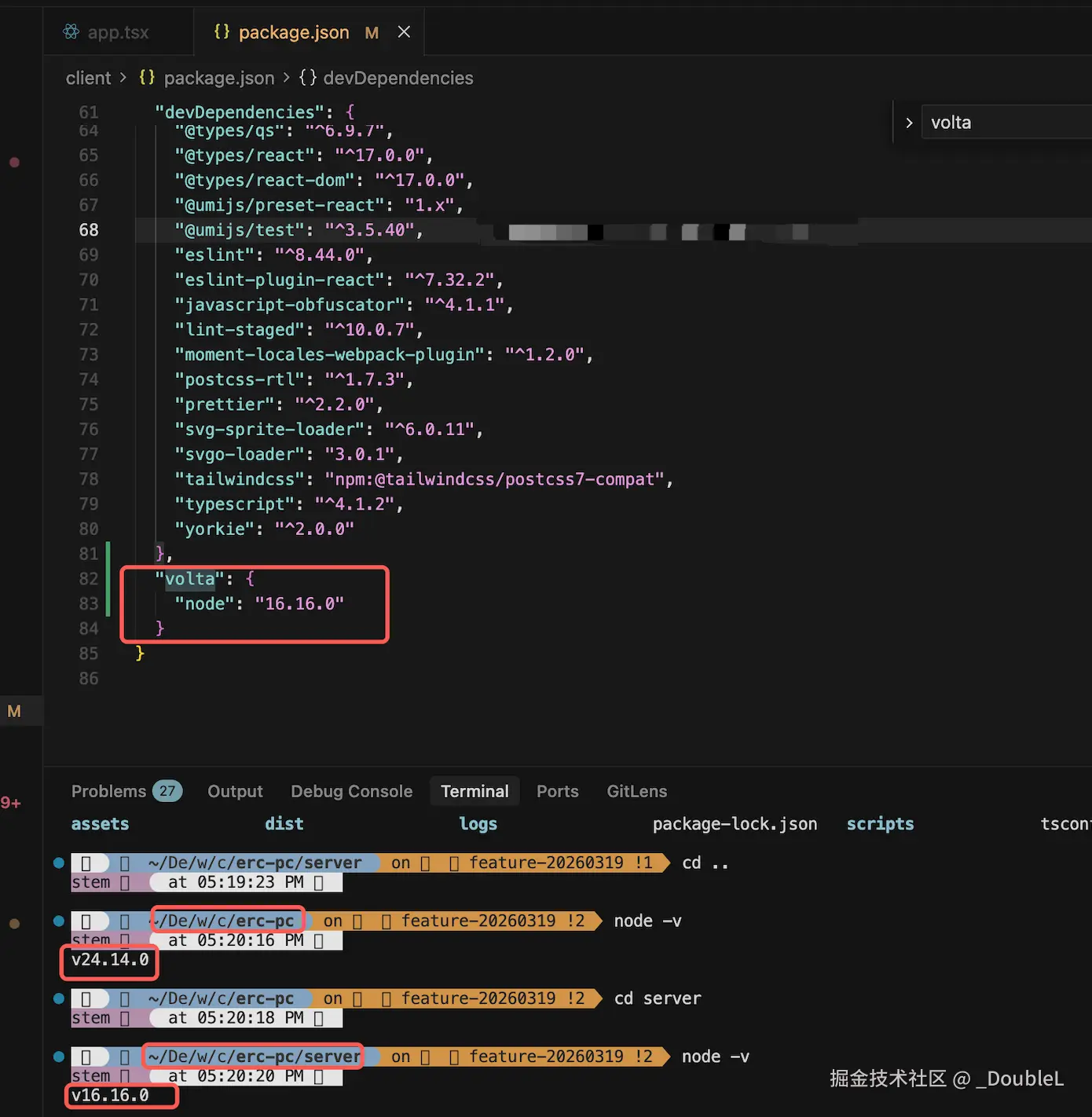1092x1117 pixels.
Task: Click the 'client' breadcrumb
Action: coord(88,78)
